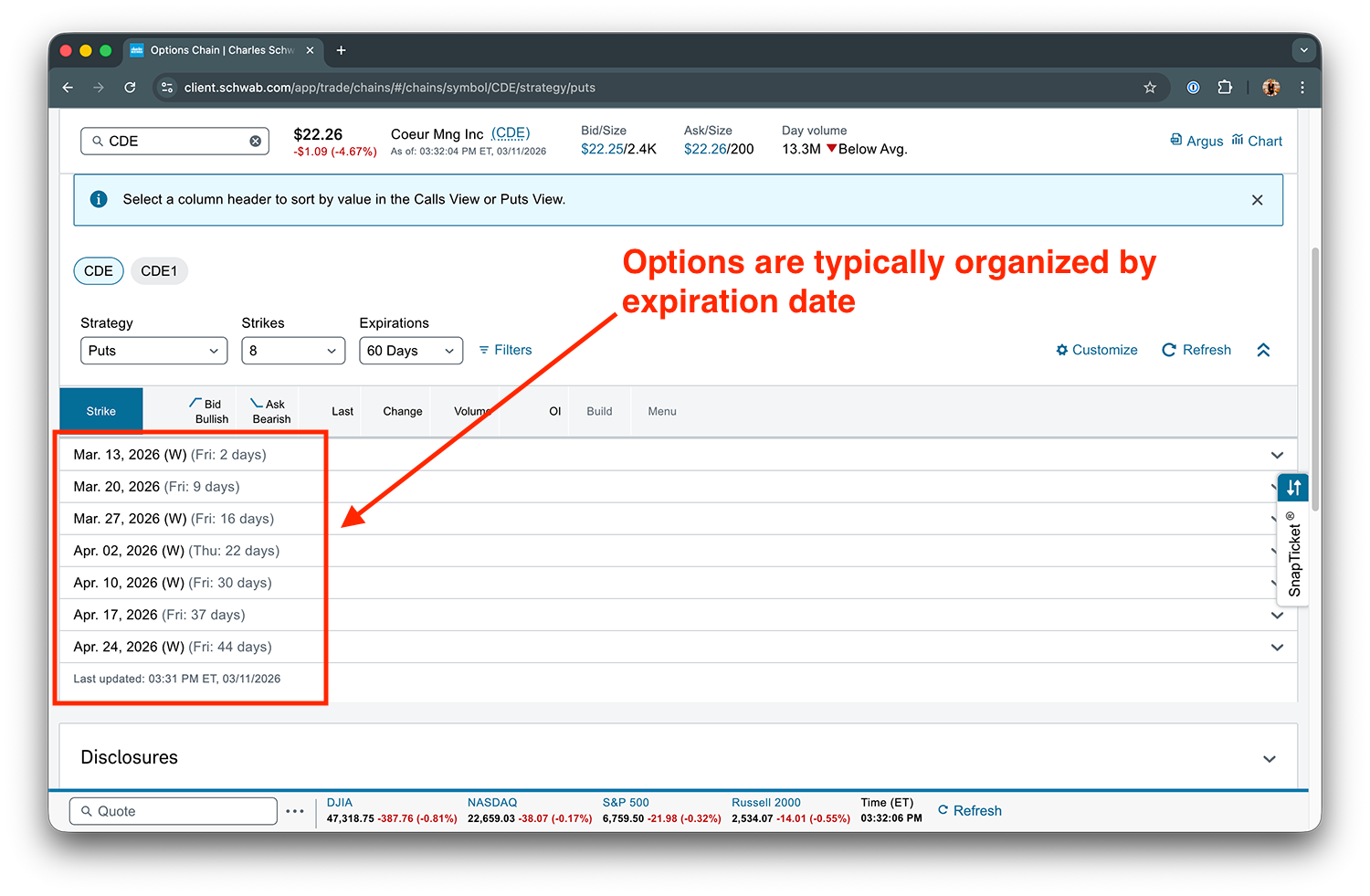
Task: Open the SnapTicket swap arrows icon
Action: click(1293, 488)
